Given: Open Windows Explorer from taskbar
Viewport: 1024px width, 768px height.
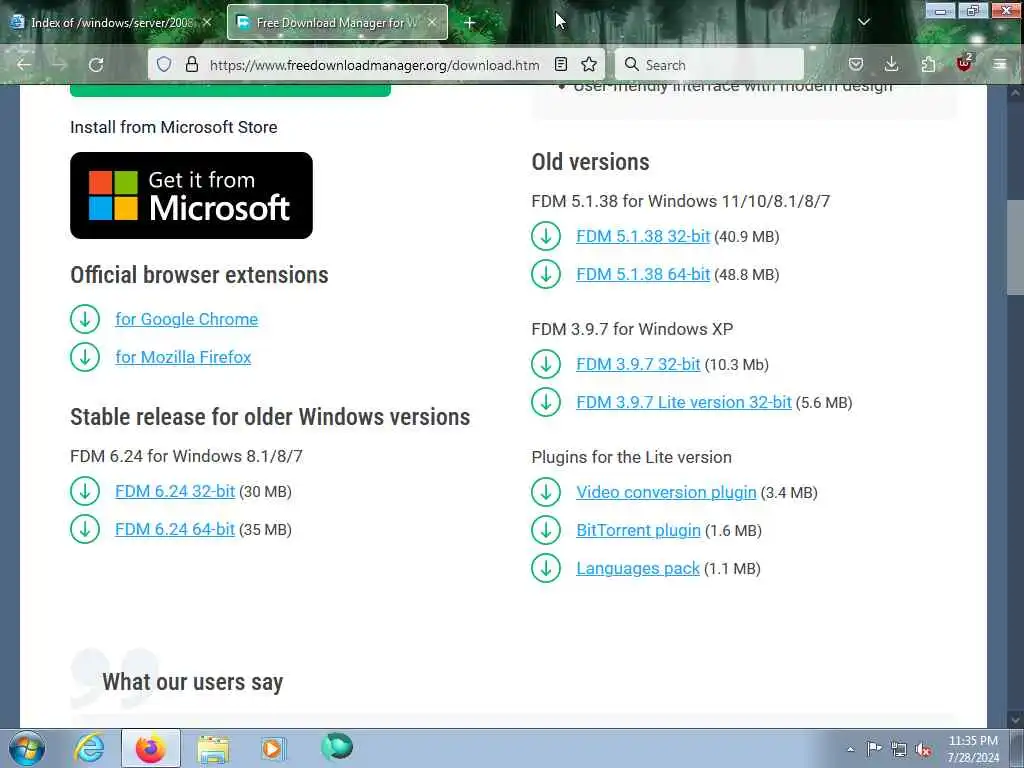Looking at the screenshot, I should [x=213, y=748].
